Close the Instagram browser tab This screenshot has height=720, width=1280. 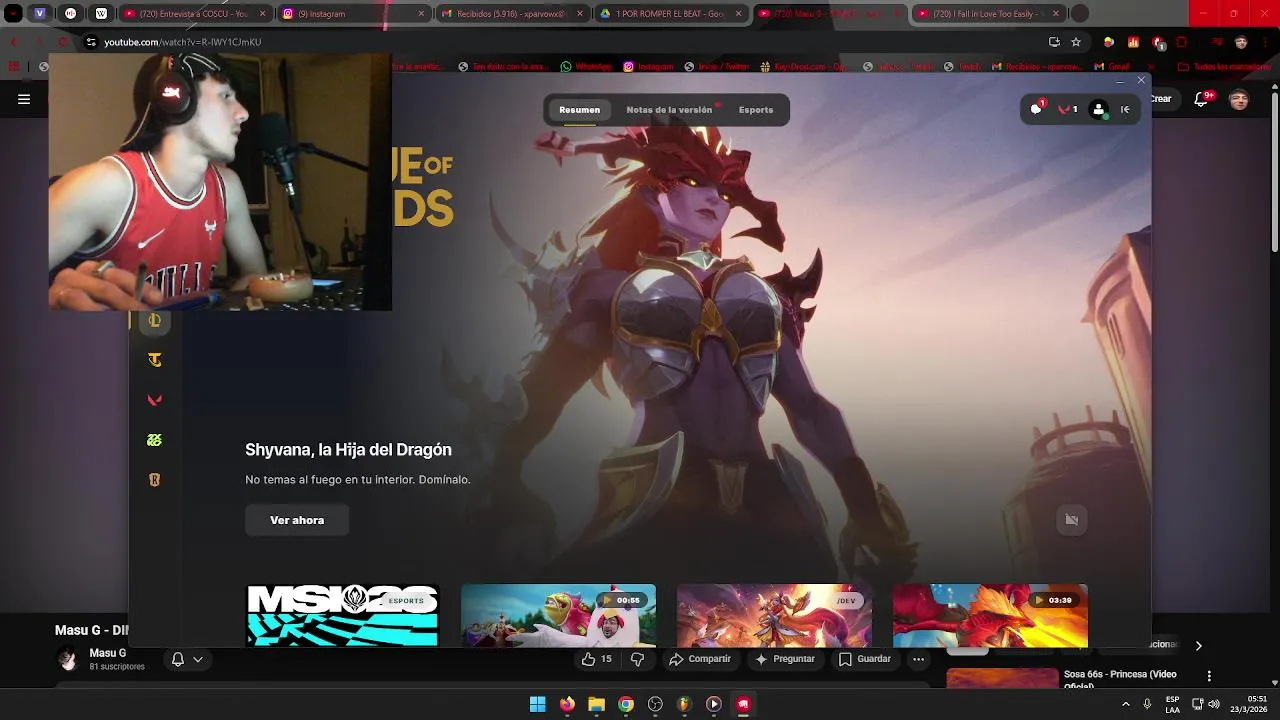pos(421,14)
